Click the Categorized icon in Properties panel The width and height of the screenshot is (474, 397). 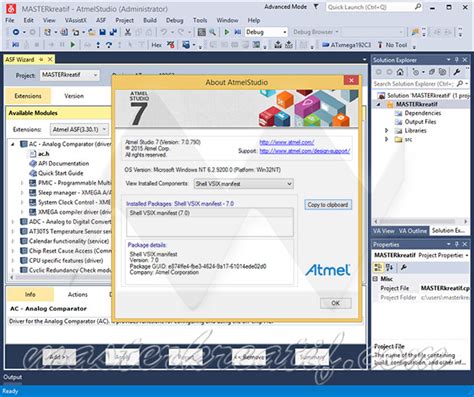[x=378, y=267]
